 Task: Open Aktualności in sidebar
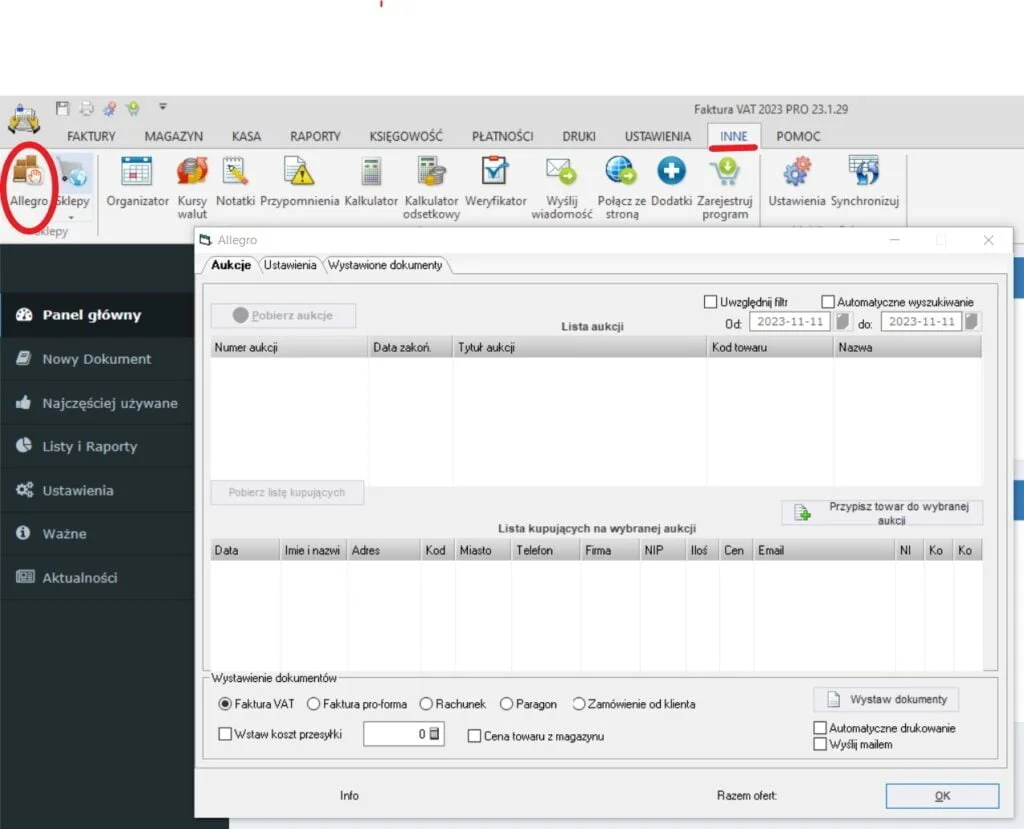coord(97,577)
